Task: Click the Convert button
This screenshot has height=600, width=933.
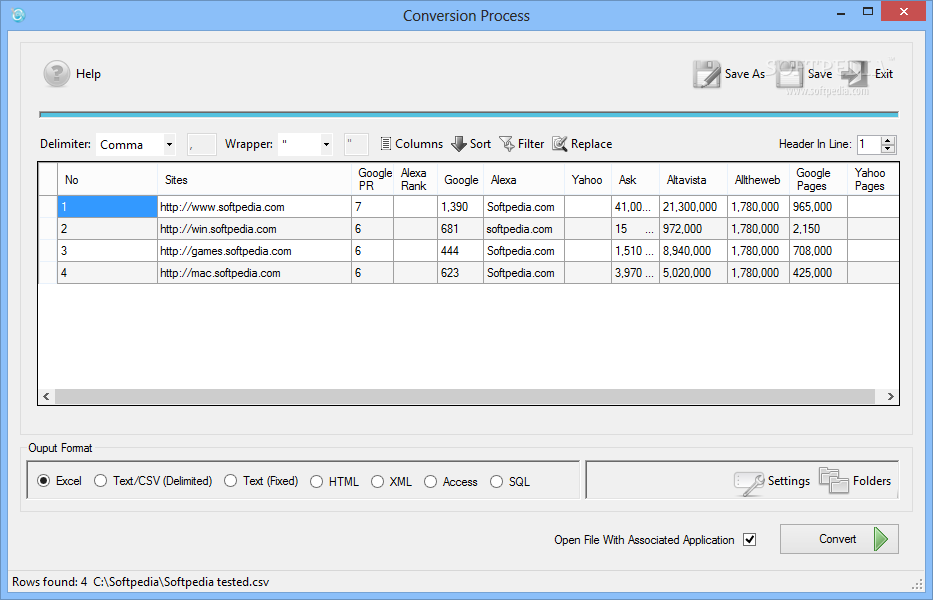Action: (x=839, y=539)
